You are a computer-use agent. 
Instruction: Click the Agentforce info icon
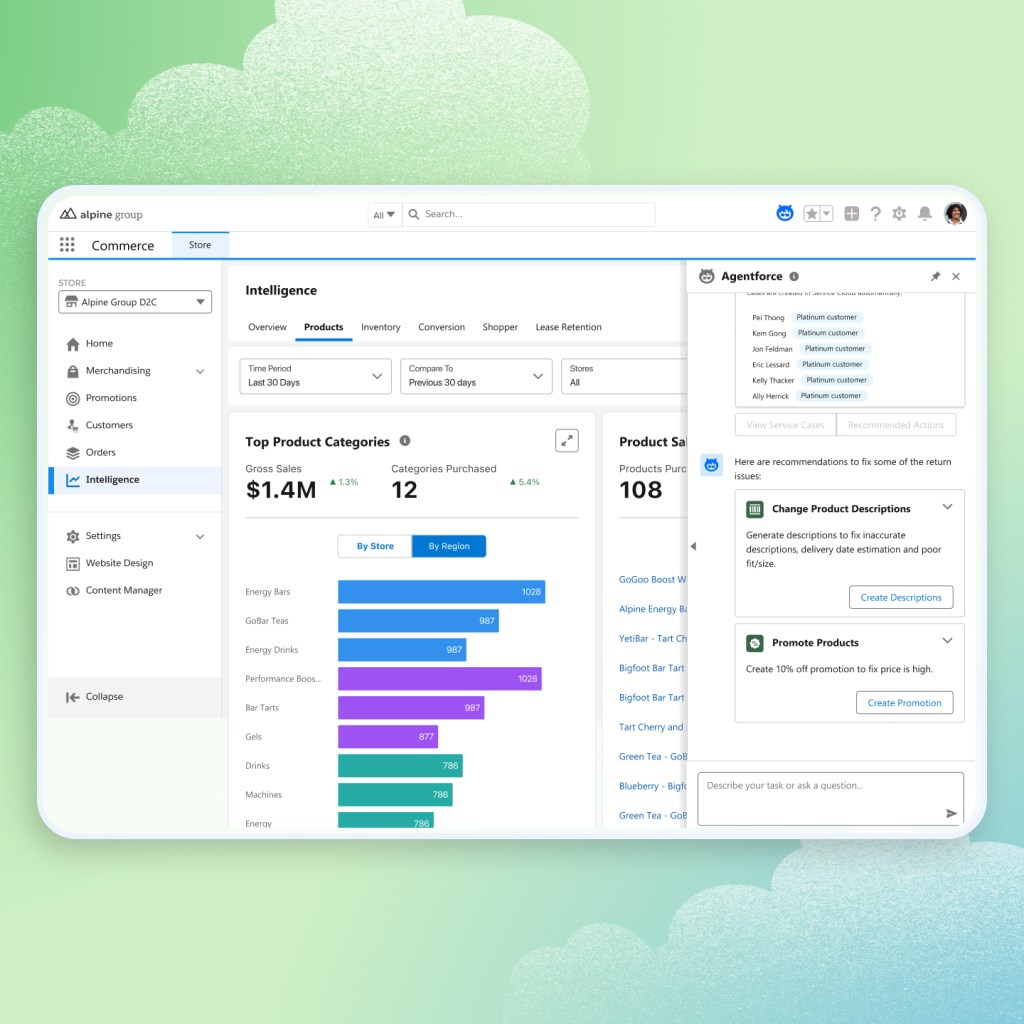pos(794,276)
